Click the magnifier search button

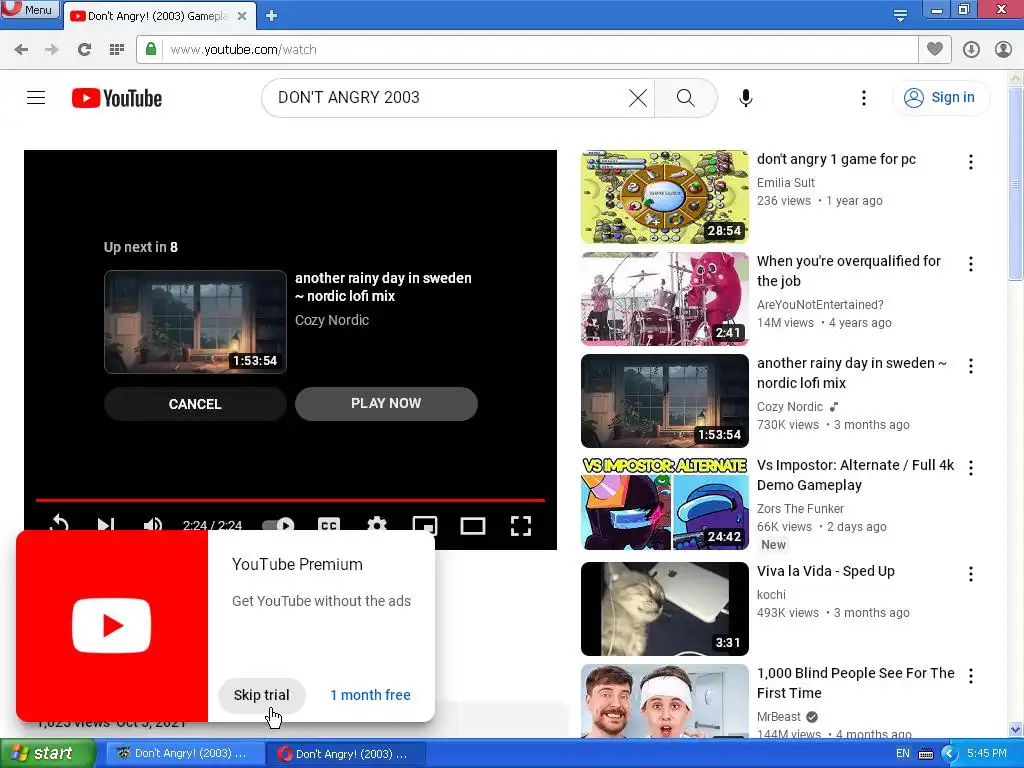pyautogui.click(x=686, y=98)
